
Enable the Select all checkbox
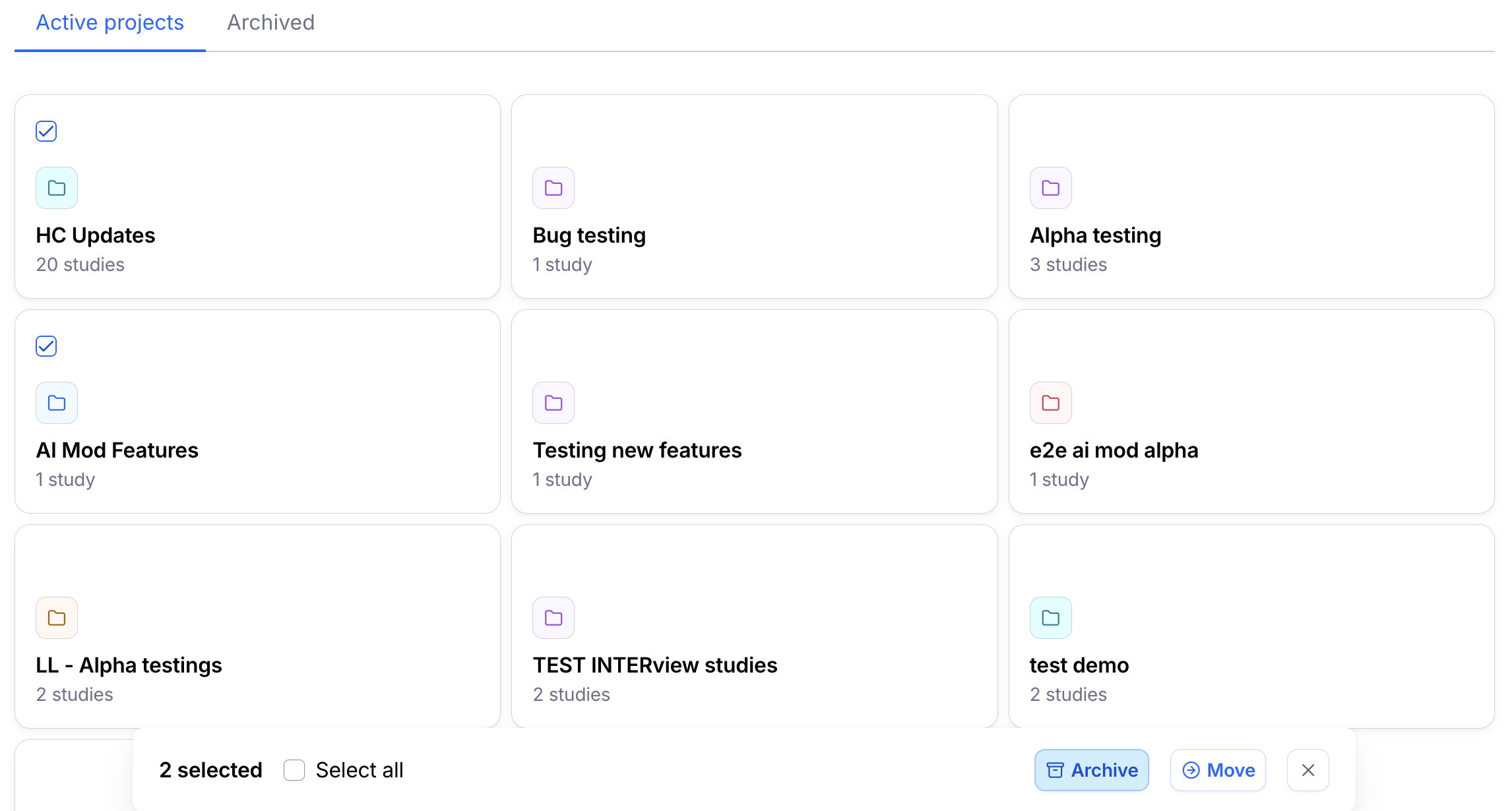(x=294, y=770)
